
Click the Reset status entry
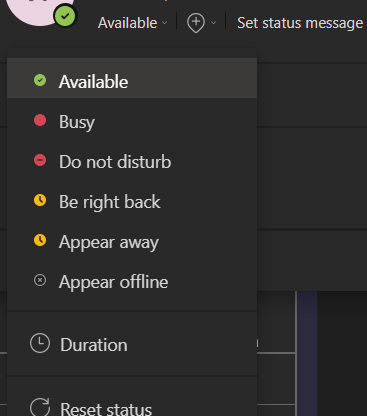tap(132, 407)
